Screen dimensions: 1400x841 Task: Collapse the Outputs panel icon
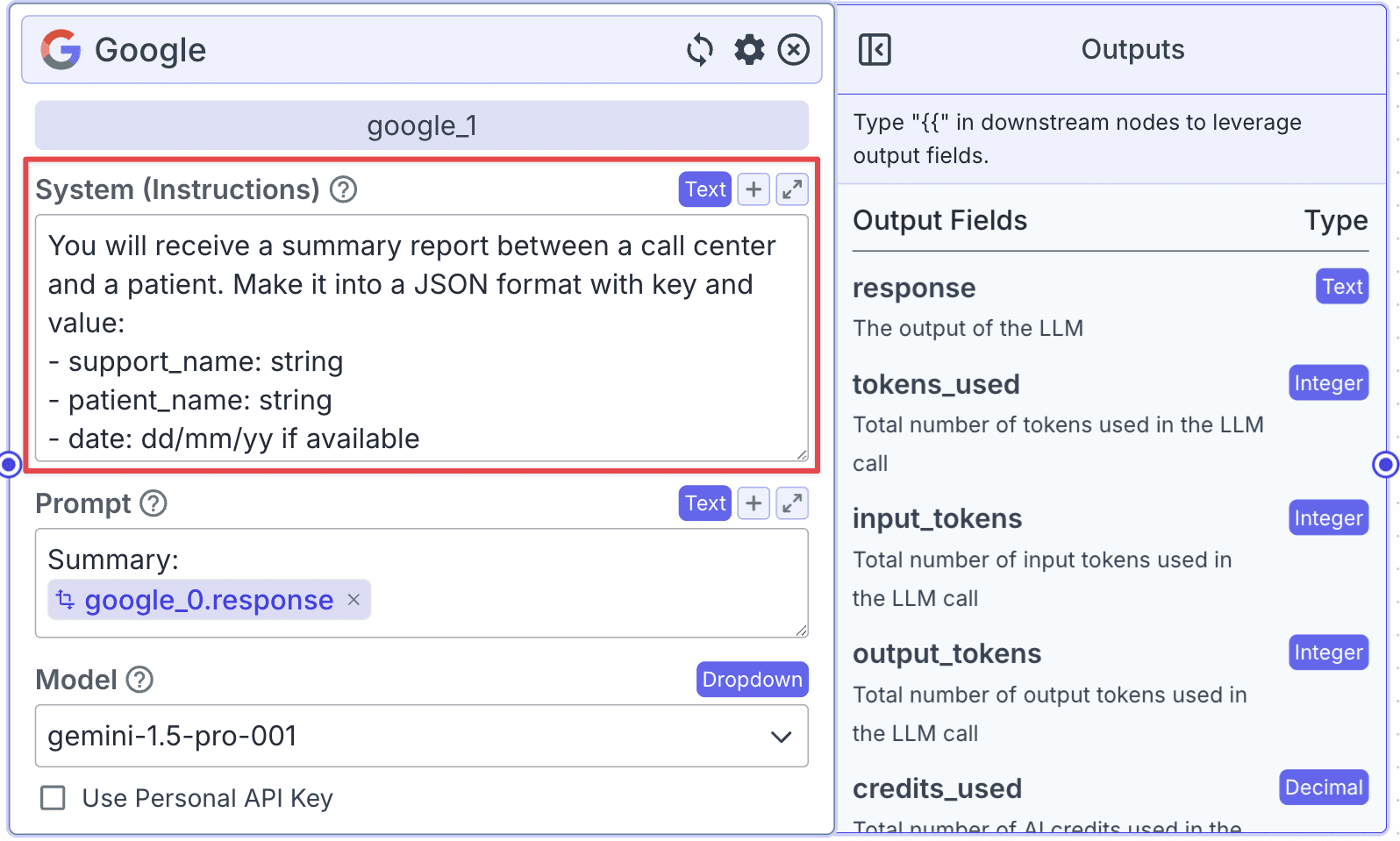coord(875,49)
